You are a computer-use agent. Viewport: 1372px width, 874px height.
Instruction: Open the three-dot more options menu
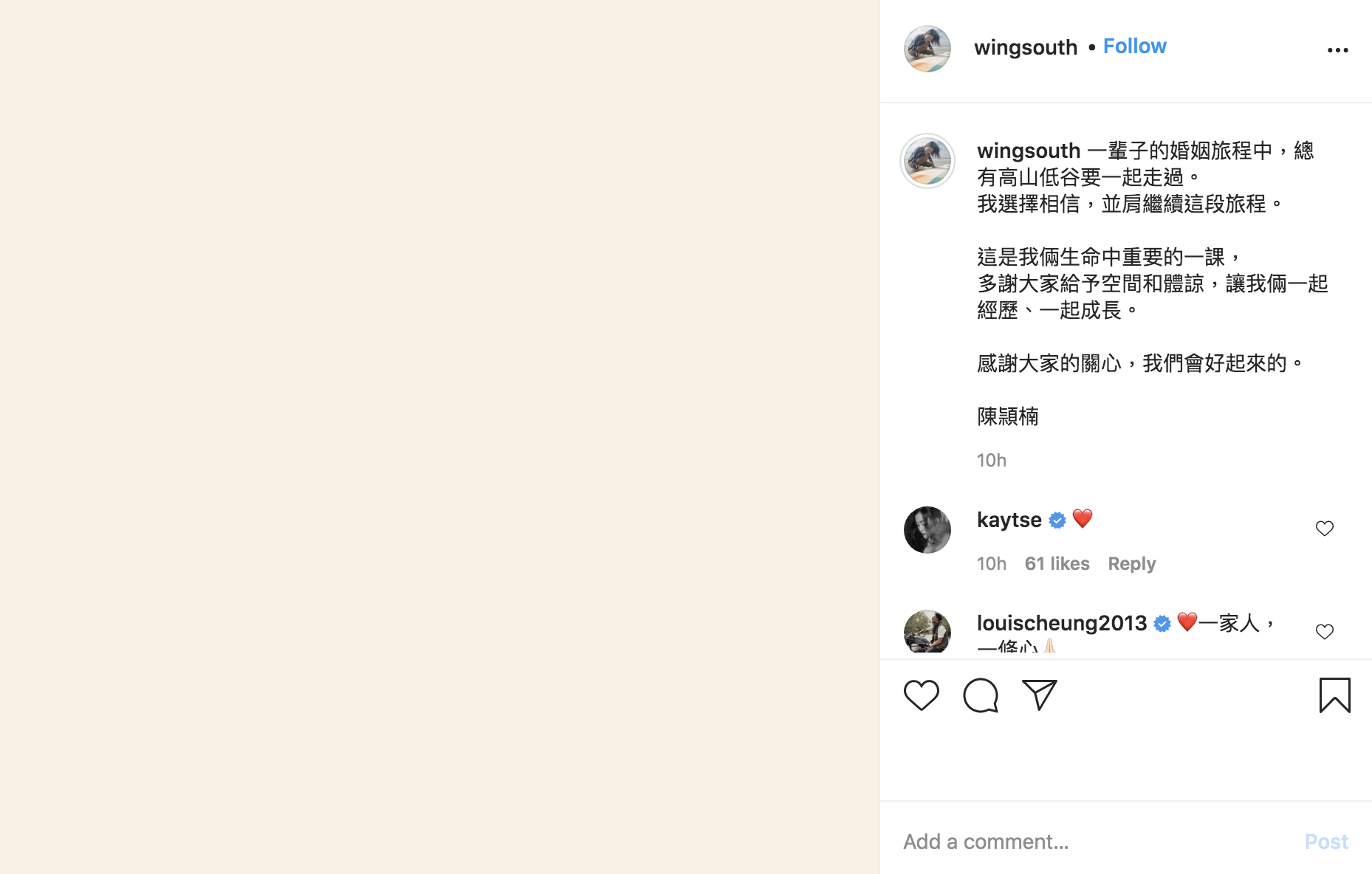click(1338, 50)
